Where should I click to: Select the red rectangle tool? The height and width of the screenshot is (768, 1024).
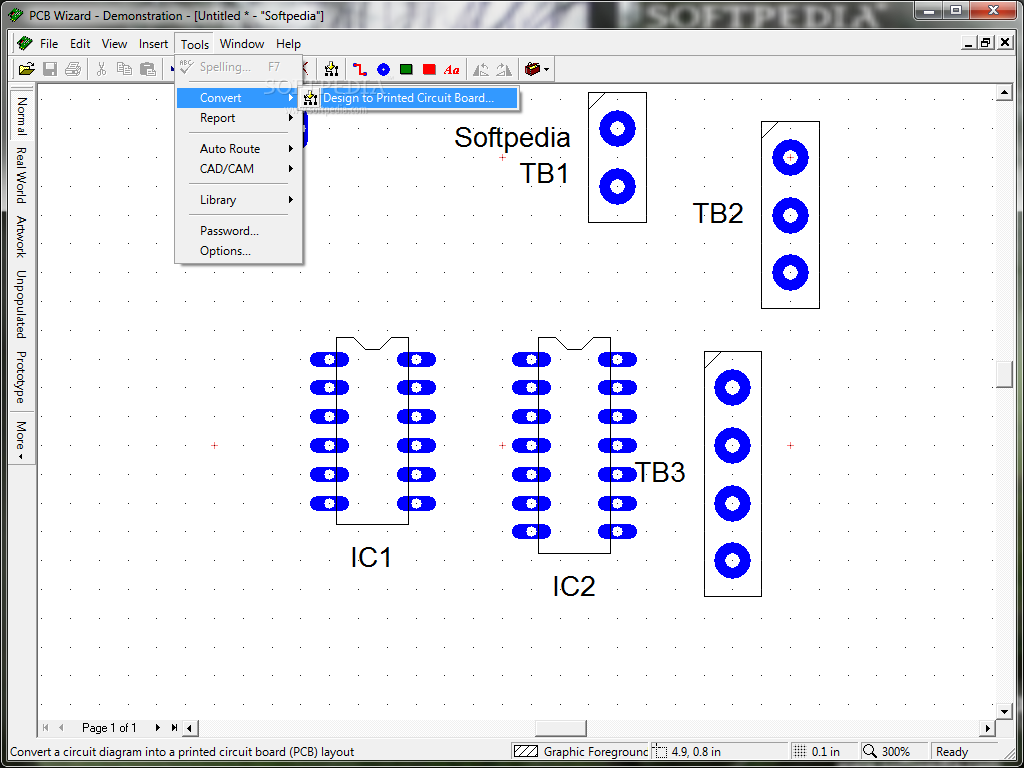(429, 69)
